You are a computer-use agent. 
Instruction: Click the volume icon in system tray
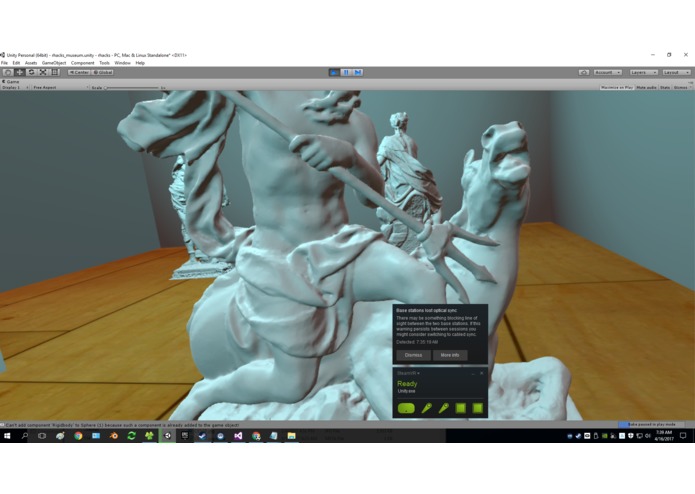[x=648, y=436]
